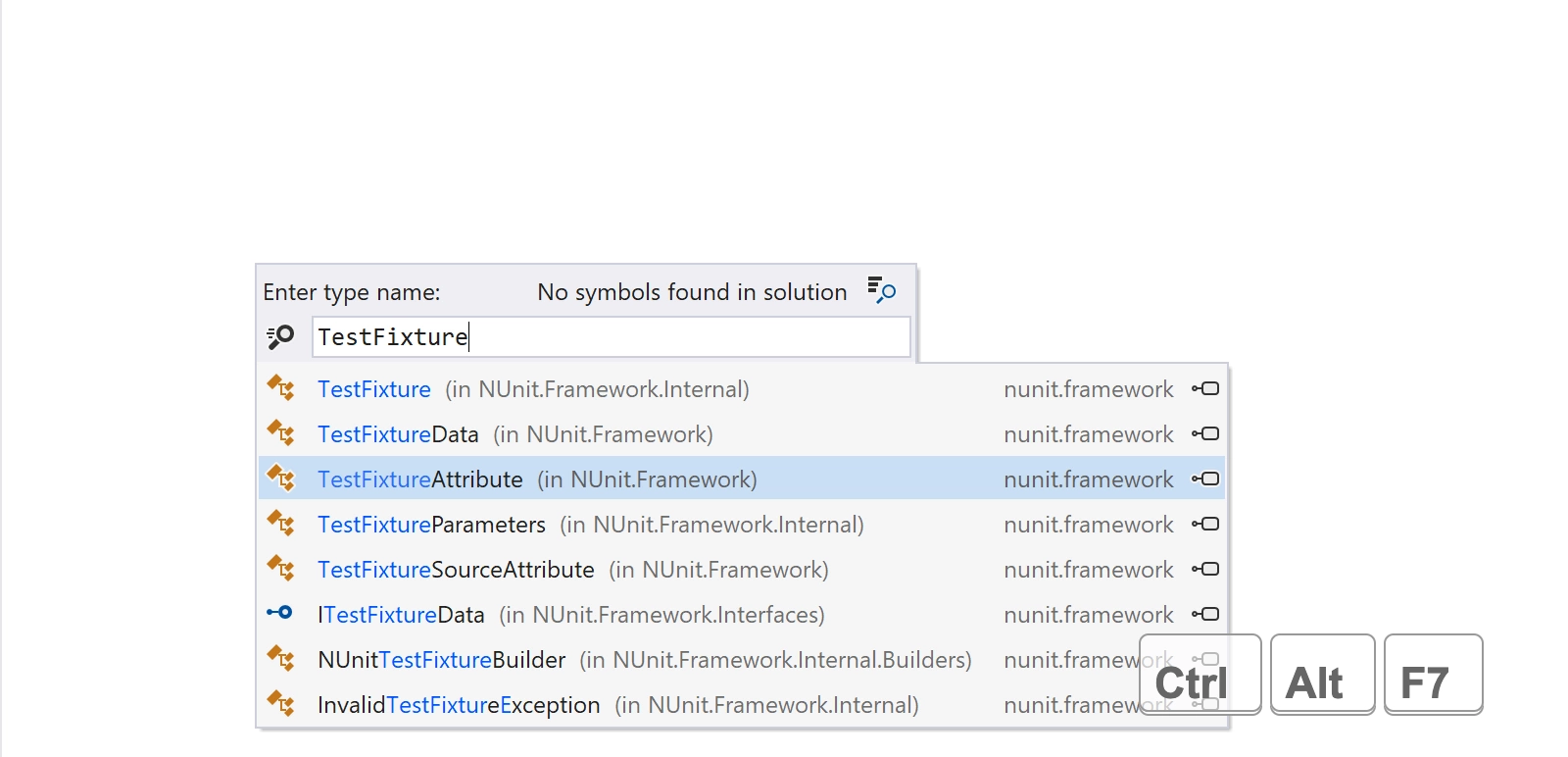The height and width of the screenshot is (757, 1568).
Task: Click the class icon beside TestFixtureSourceAttribute
Action: click(x=281, y=569)
